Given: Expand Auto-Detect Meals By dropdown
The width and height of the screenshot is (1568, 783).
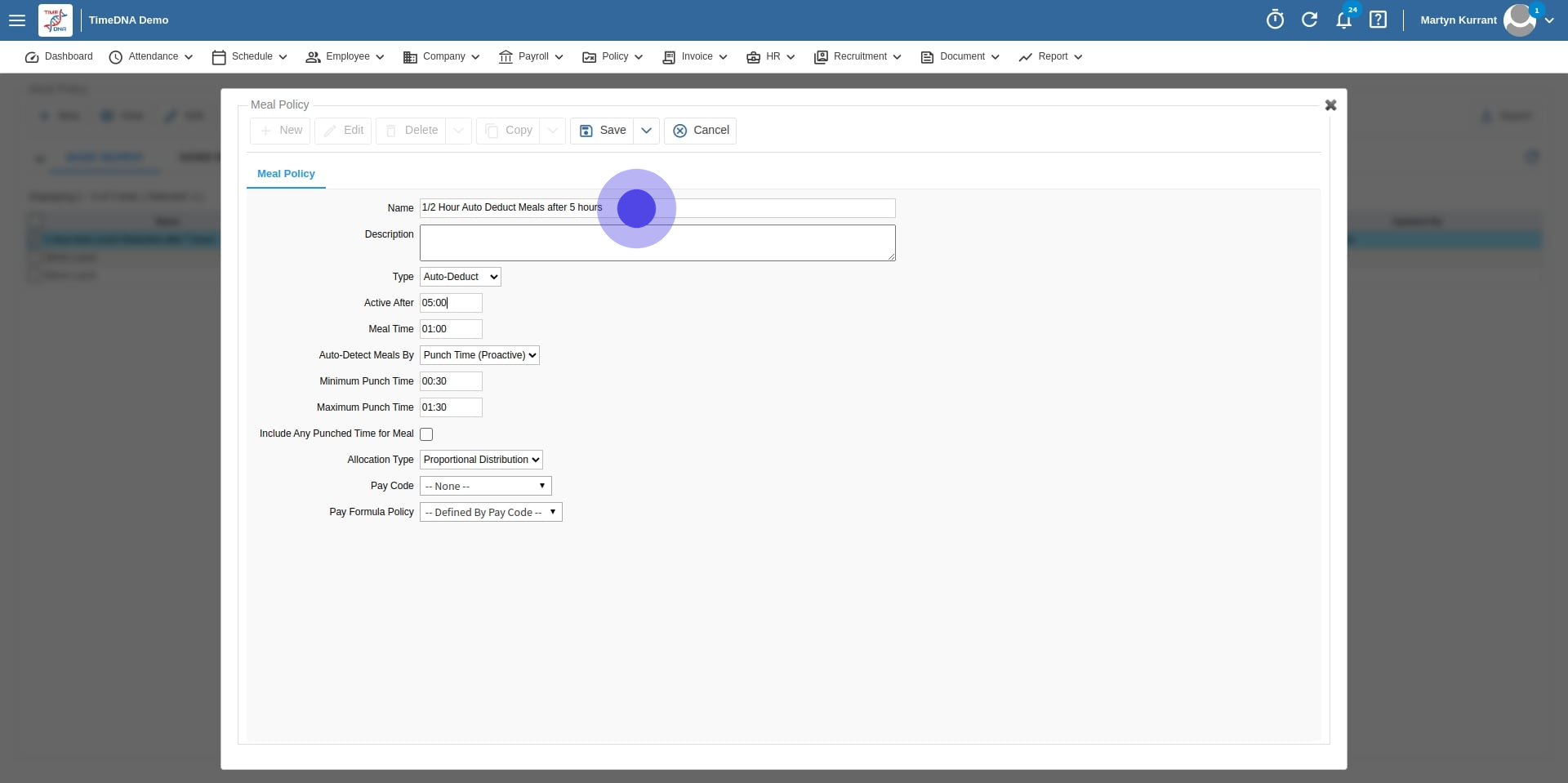Looking at the screenshot, I should coord(479,355).
